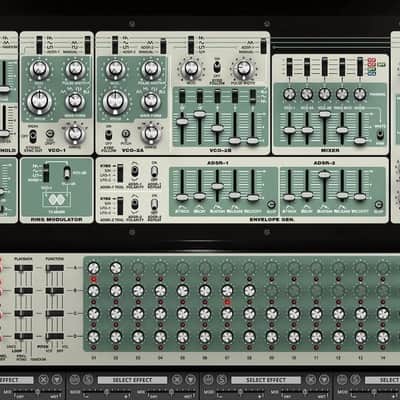The width and height of the screenshot is (400, 400).
Task: Click the third Mixer level slider handle
Action: click(x=325, y=114)
